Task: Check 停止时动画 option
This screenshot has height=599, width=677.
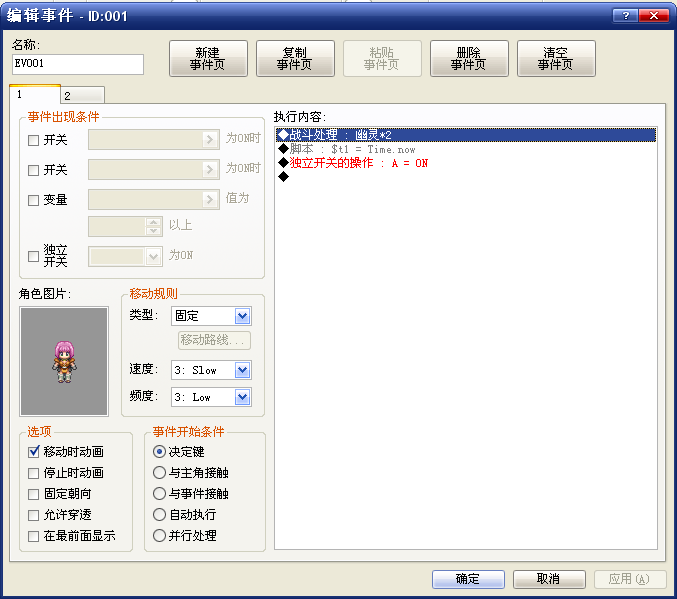Action: [33, 473]
